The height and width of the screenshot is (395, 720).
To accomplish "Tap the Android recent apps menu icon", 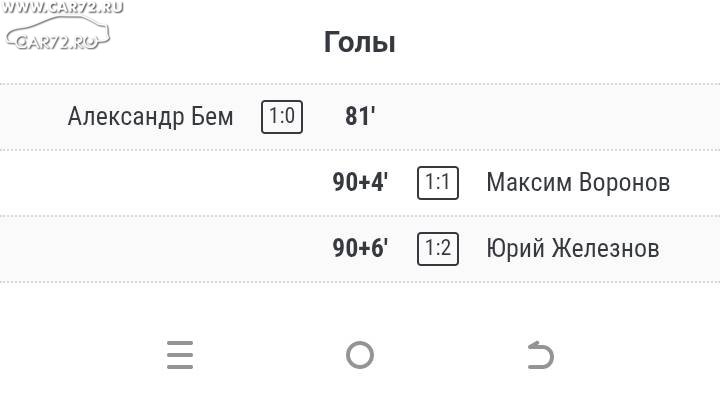I will tap(180, 355).
